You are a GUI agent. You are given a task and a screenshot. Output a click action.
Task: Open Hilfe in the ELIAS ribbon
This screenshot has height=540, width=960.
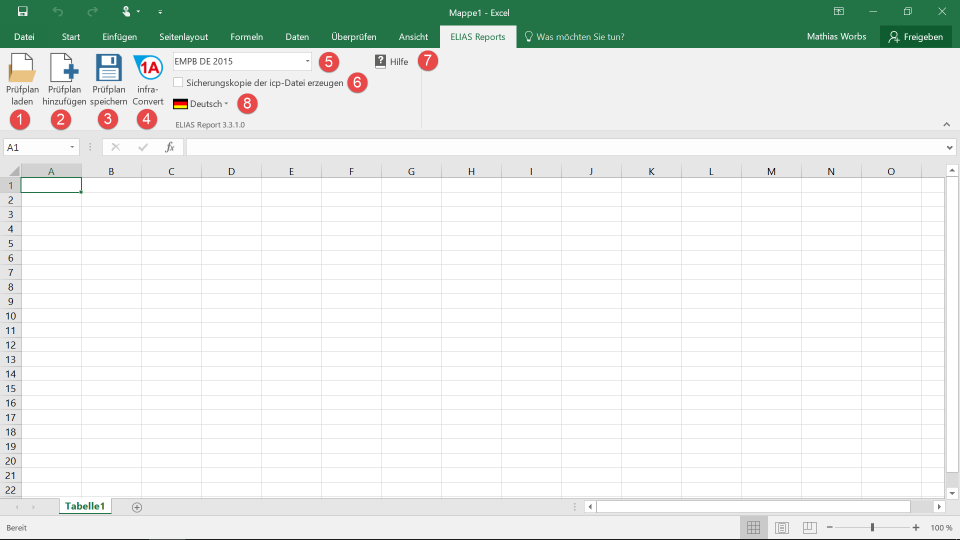click(391, 61)
